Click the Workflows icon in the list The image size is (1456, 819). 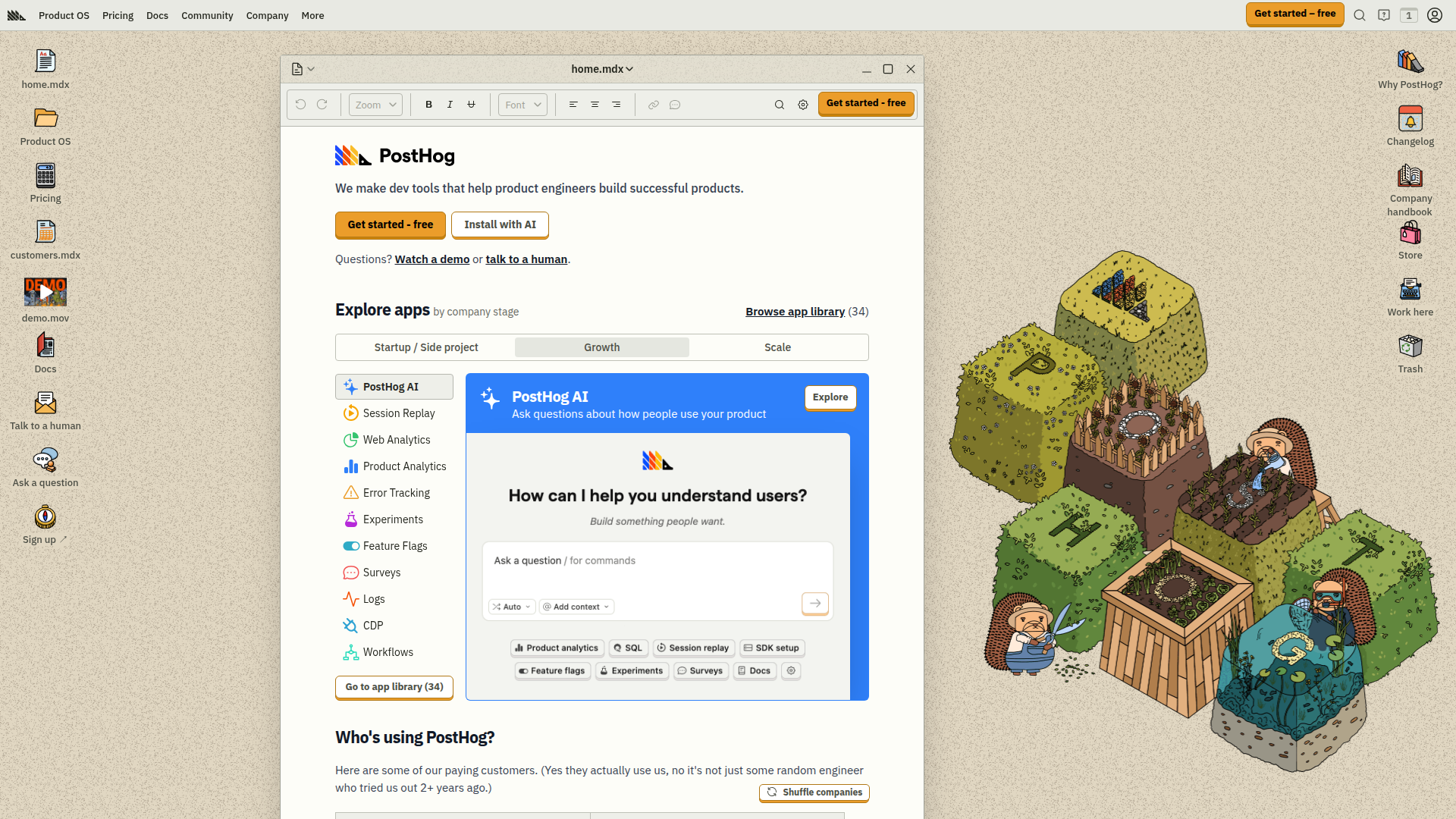(351, 652)
